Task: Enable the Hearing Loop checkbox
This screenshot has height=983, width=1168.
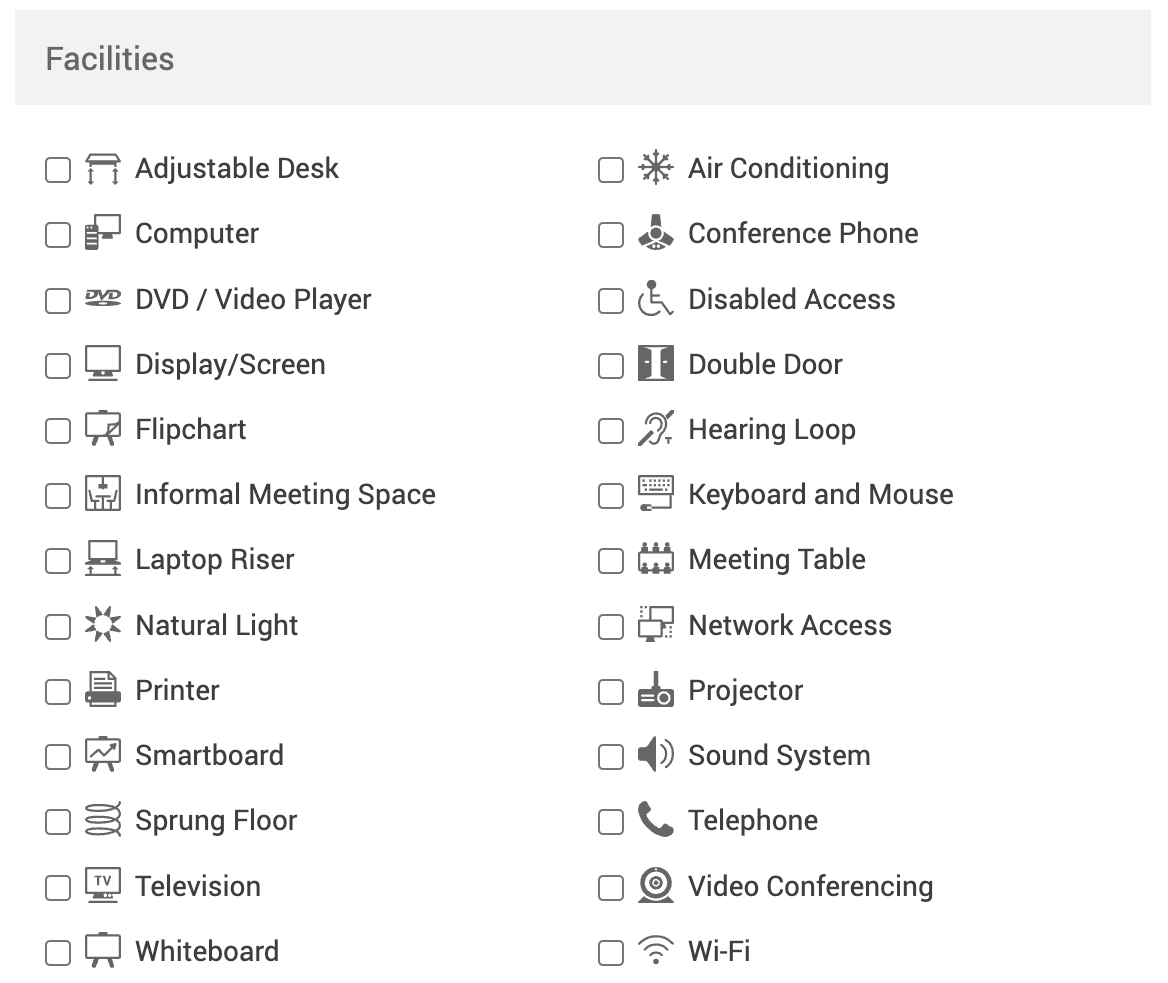Action: 610,430
